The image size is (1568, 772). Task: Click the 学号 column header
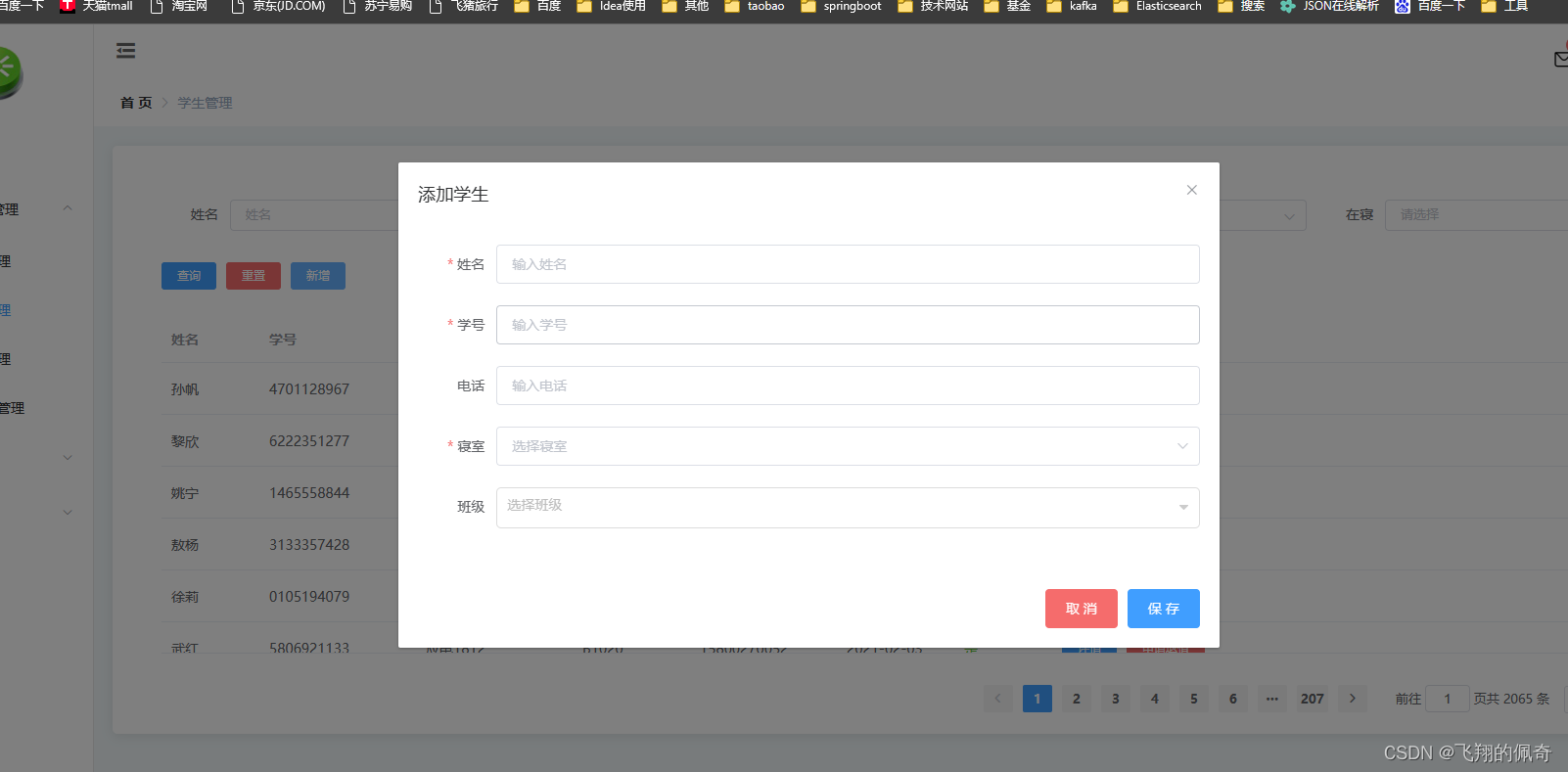coord(283,340)
